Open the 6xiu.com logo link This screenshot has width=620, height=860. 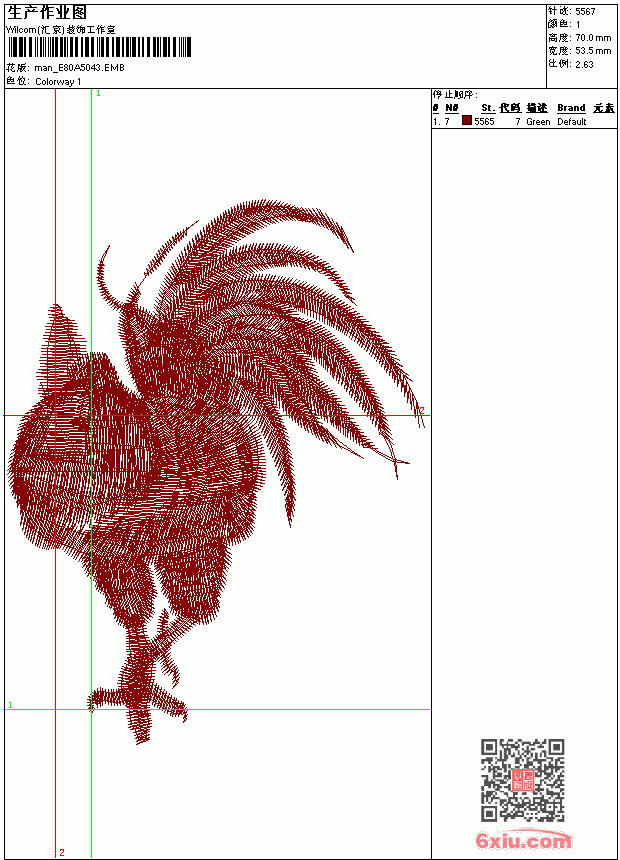click(x=523, y=840)
